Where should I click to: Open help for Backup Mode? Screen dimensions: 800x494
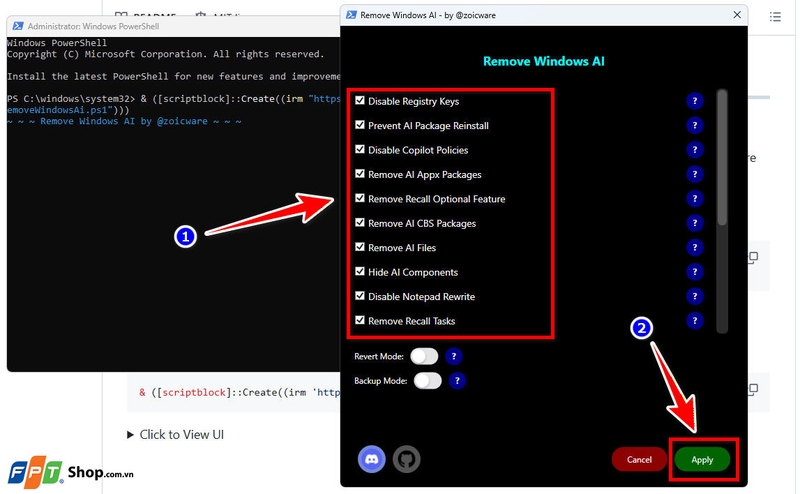coord(457,381)
